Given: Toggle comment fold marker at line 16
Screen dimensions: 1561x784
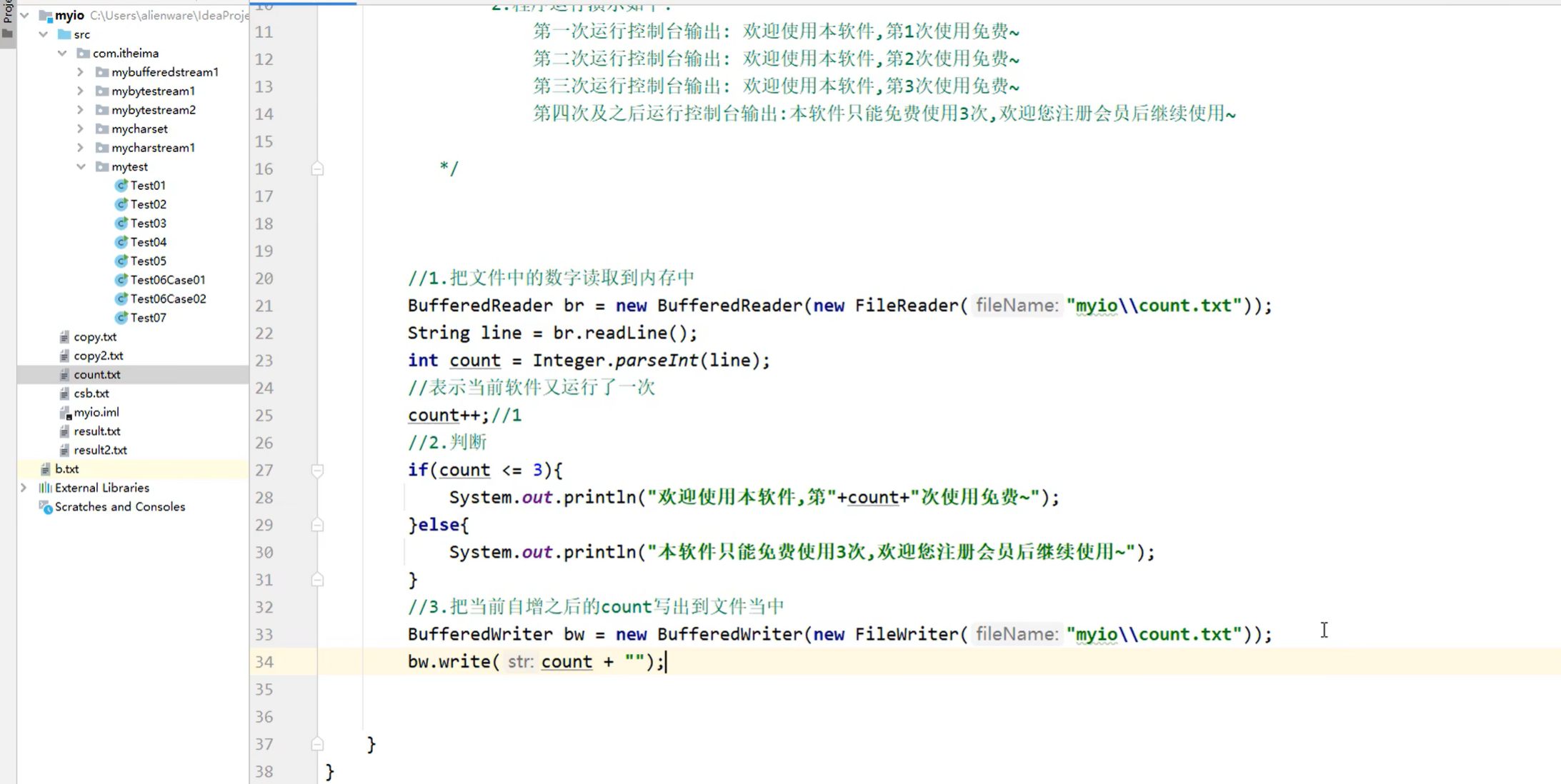Looking at the screenshot, I should click(x=317, y=169).
